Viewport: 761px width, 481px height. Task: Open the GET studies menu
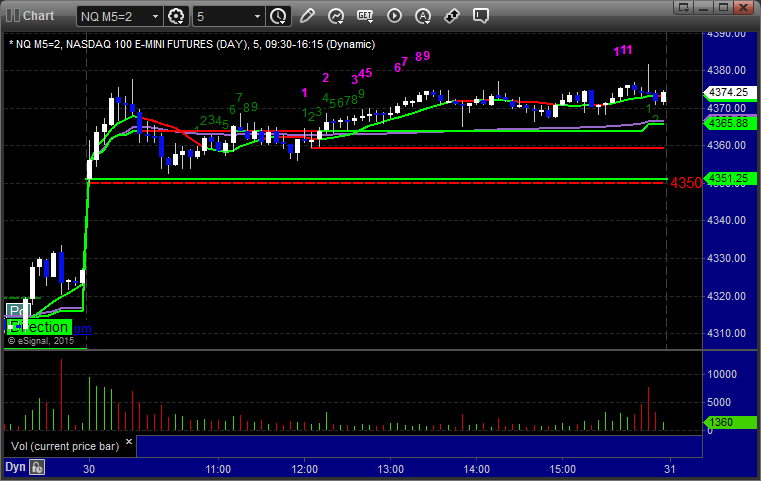point(365,16)
